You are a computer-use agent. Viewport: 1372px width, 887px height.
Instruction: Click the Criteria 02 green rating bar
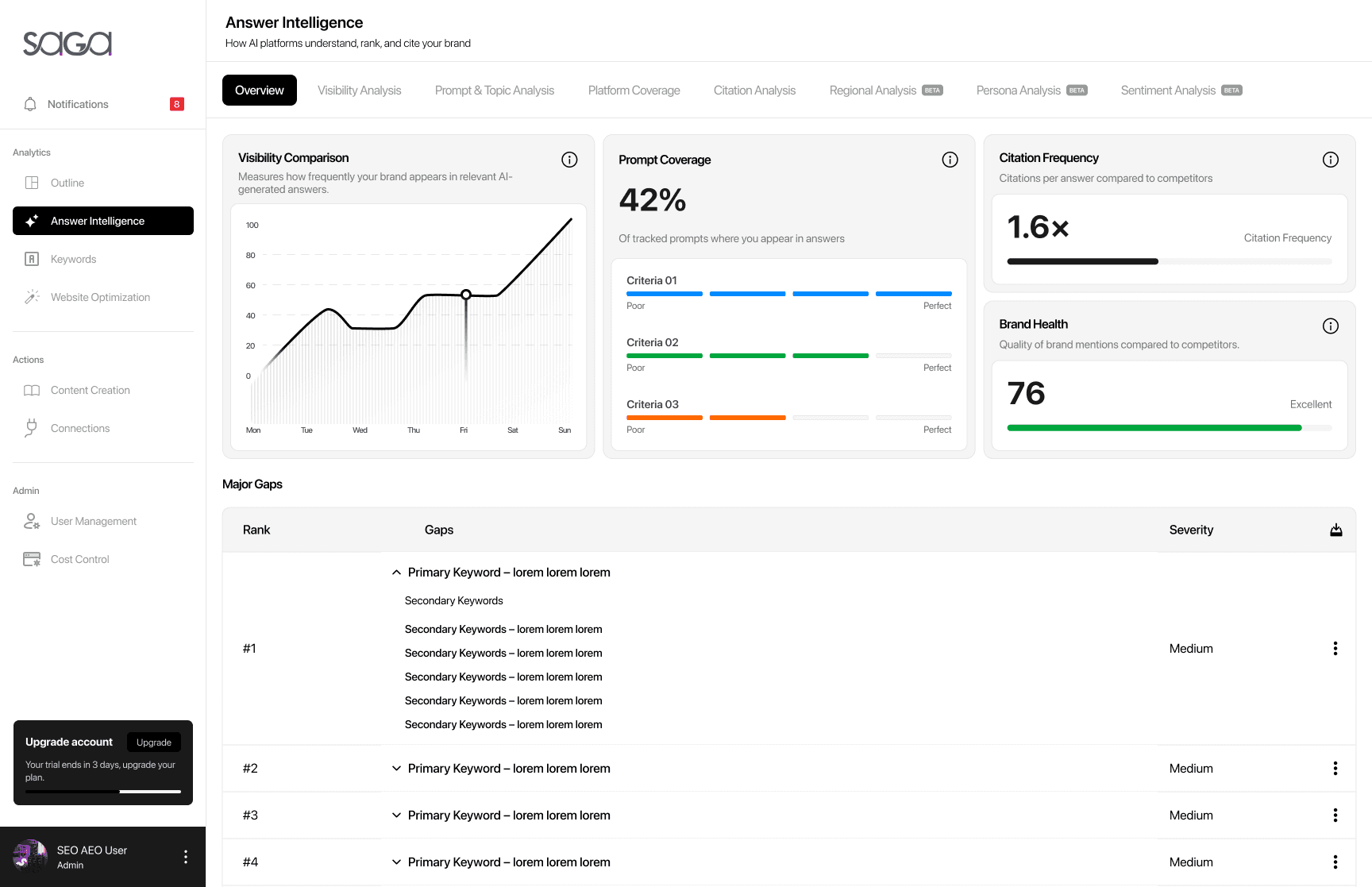(789, 356)
